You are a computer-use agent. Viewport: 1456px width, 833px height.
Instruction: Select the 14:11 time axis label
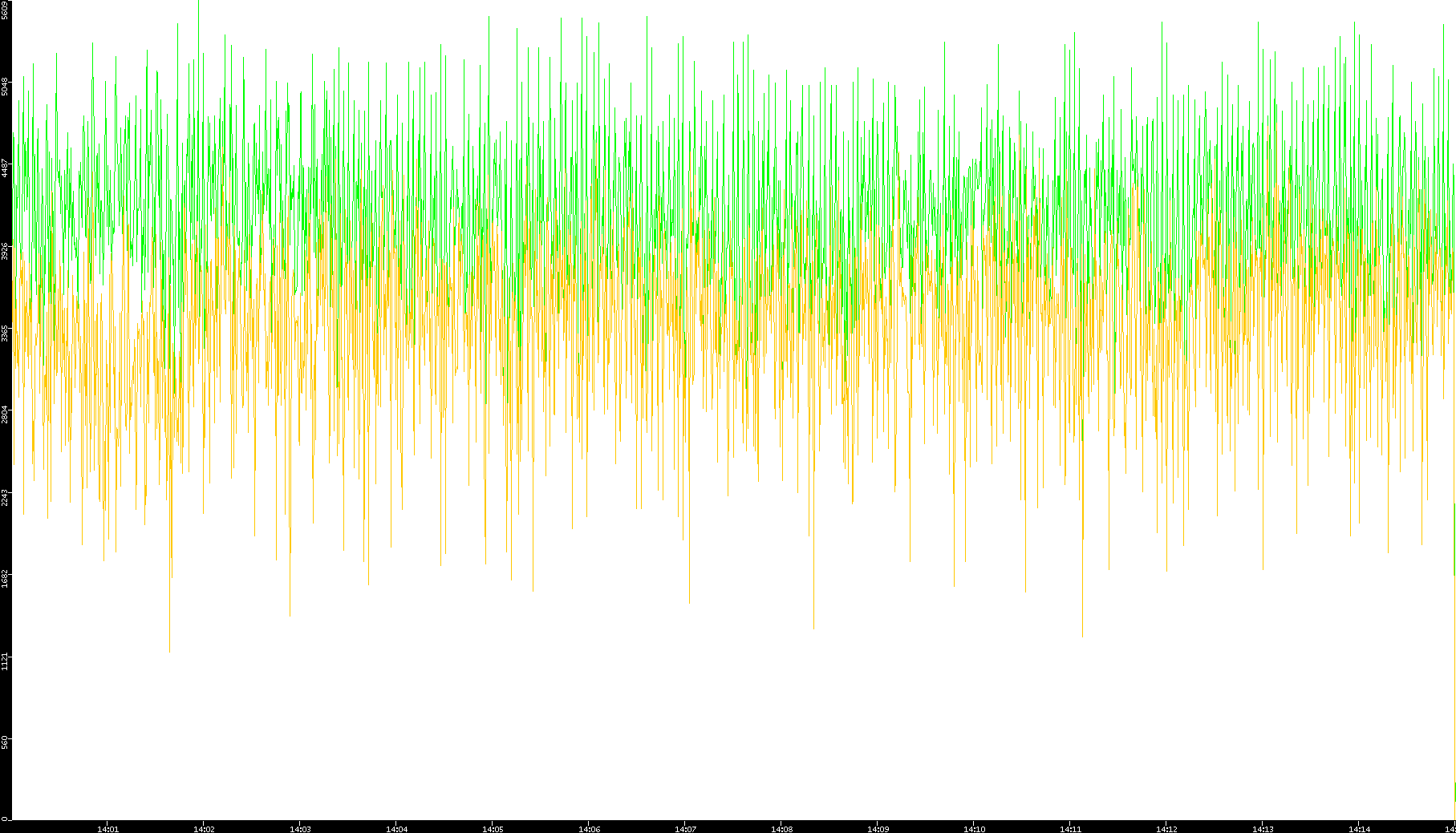coord(1070,829)
